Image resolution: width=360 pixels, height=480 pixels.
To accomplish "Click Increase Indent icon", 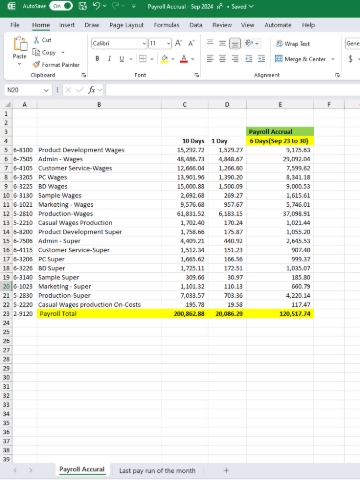I will [x=261, y=59].
